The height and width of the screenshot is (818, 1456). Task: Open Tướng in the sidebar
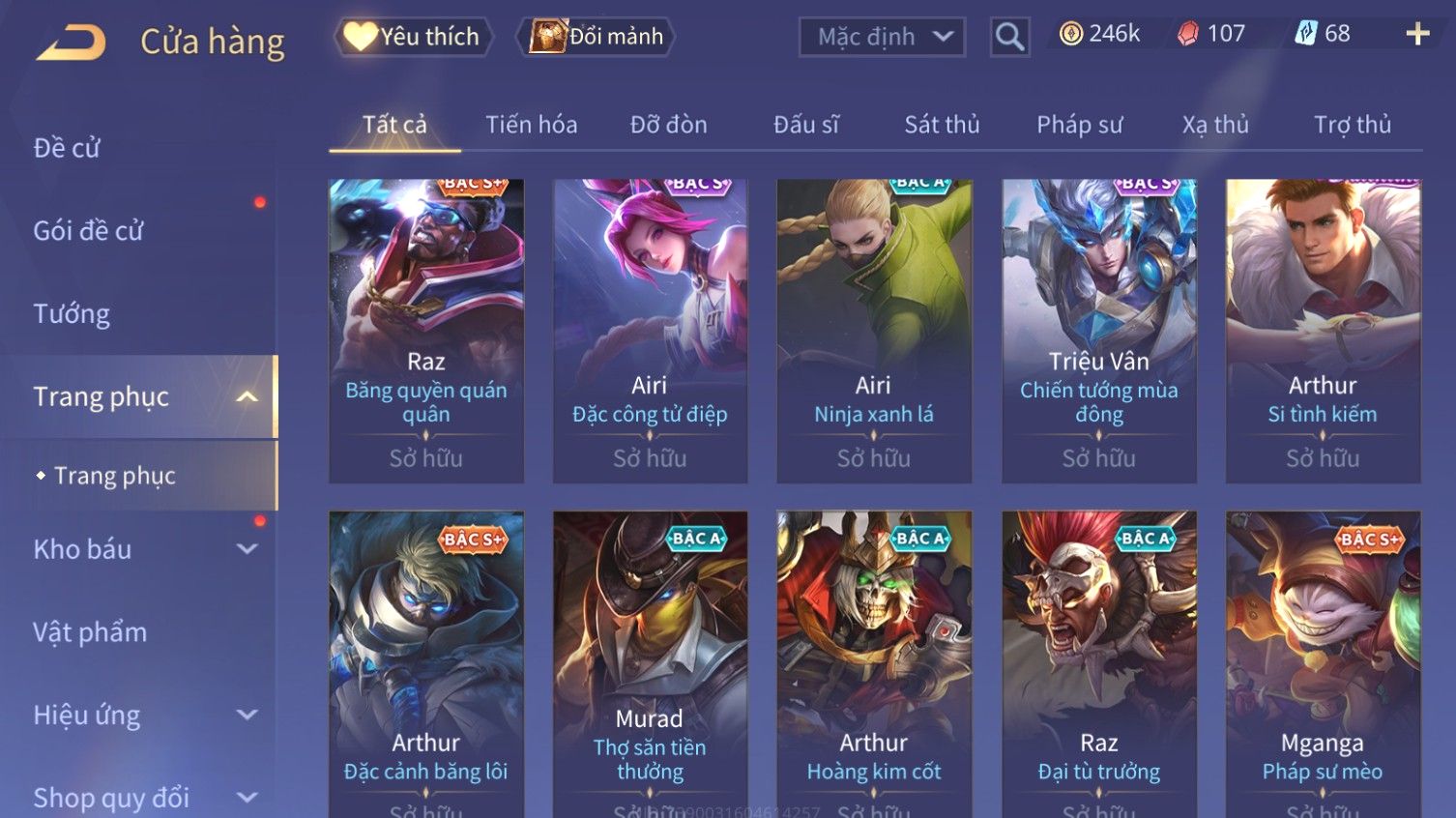72,314
